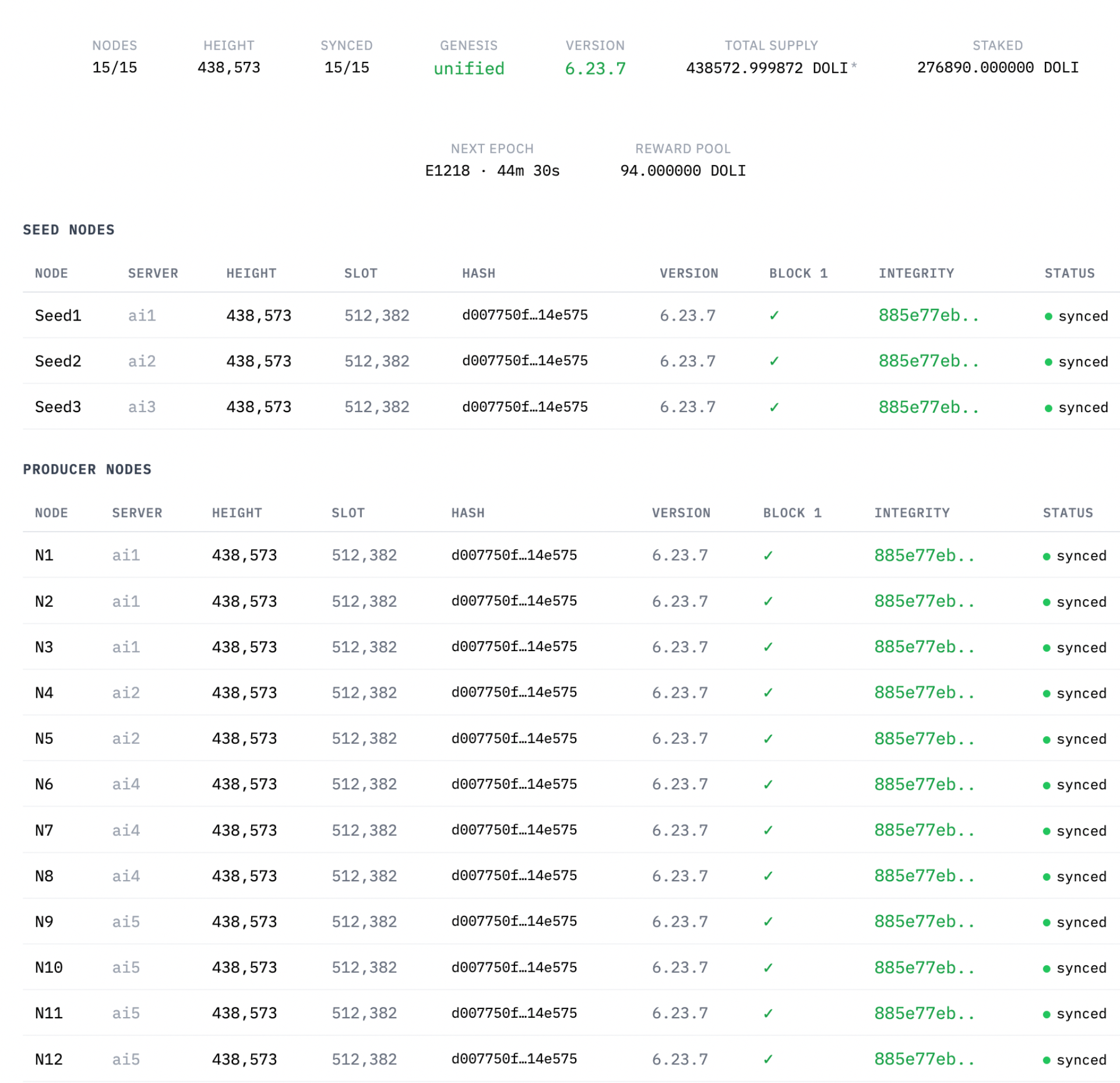Click the N7 node name
The height and width of the screenshot is (1083, 1120).
pyautogui.click(x=44, y=830)
